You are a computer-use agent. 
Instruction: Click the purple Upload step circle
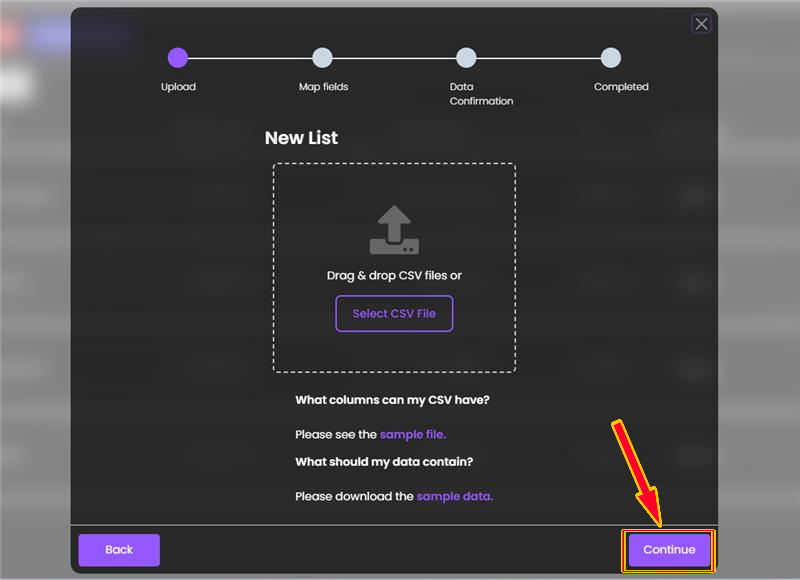(178, 58)
